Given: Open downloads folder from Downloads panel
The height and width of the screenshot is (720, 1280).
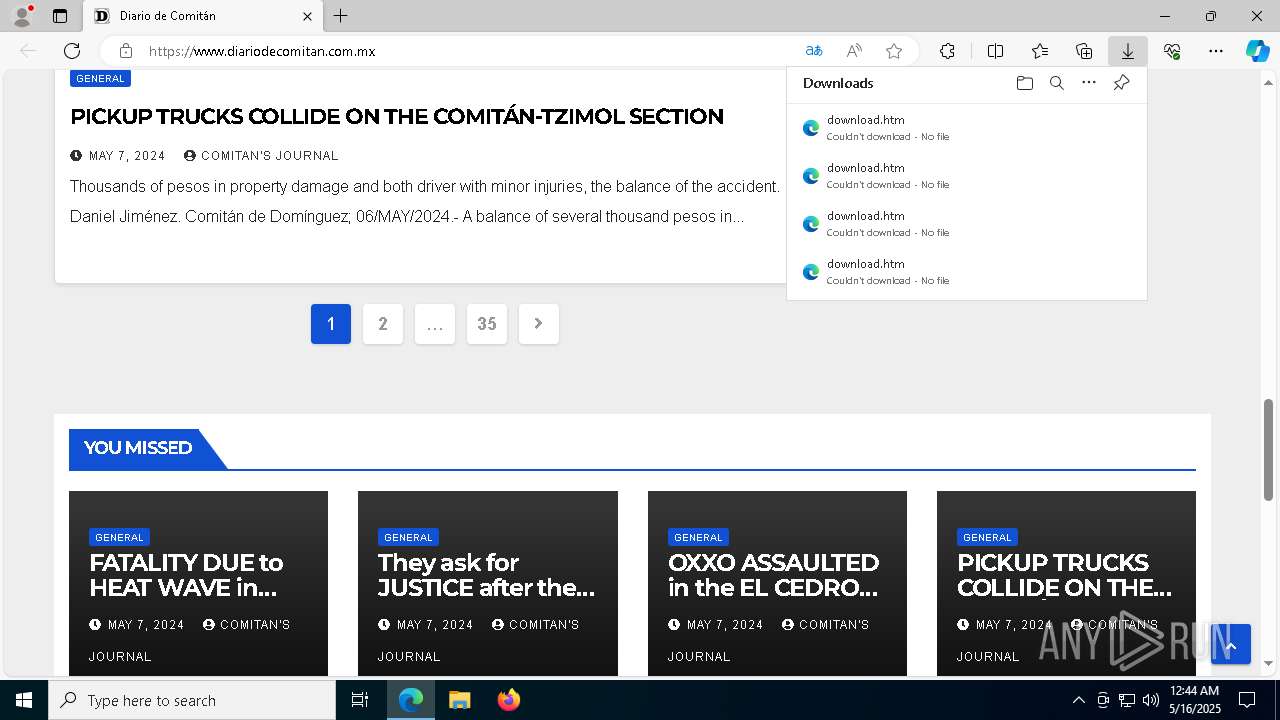Looking at the screenshot, I should [1025, 83].
